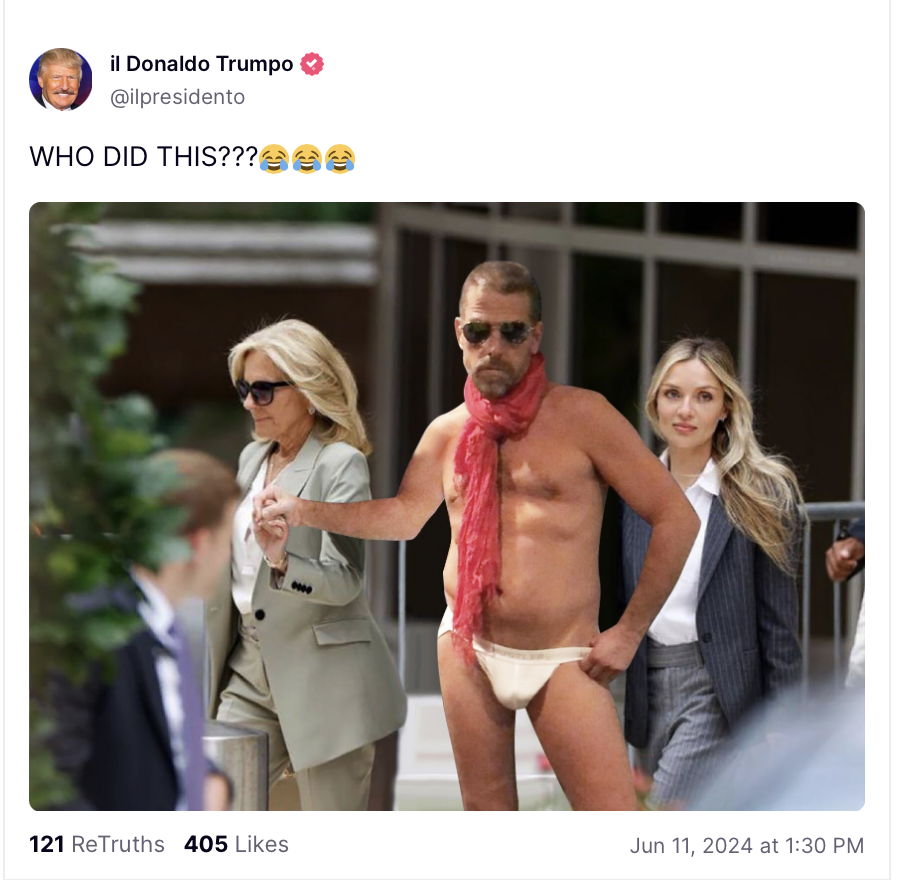898x880 pixels.
Task: Click the ReTruths label
Action: 118,844
